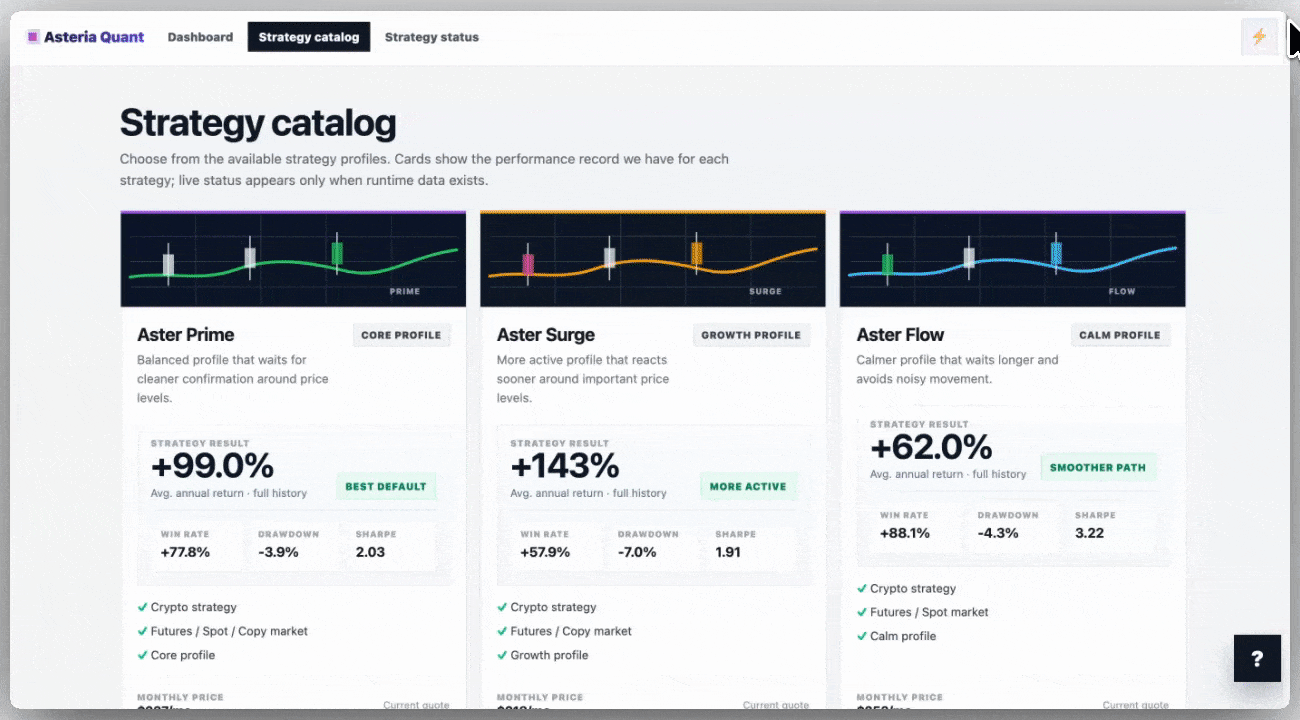Image resolution: width=1300 pixels, height=720 pixels.
Task: Click Crypto strategy checkmark in Aster Prime
Action: 142,607
